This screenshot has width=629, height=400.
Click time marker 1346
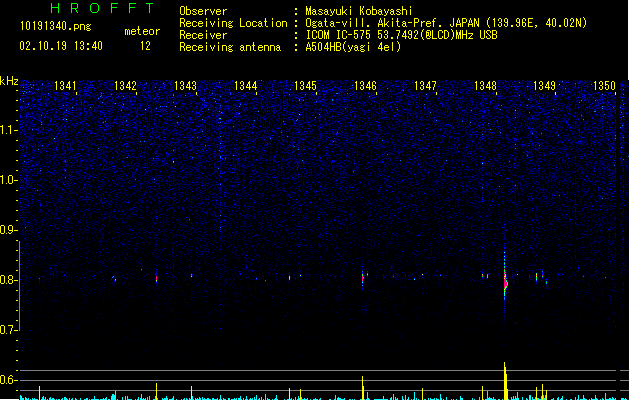tap(365, 85)
